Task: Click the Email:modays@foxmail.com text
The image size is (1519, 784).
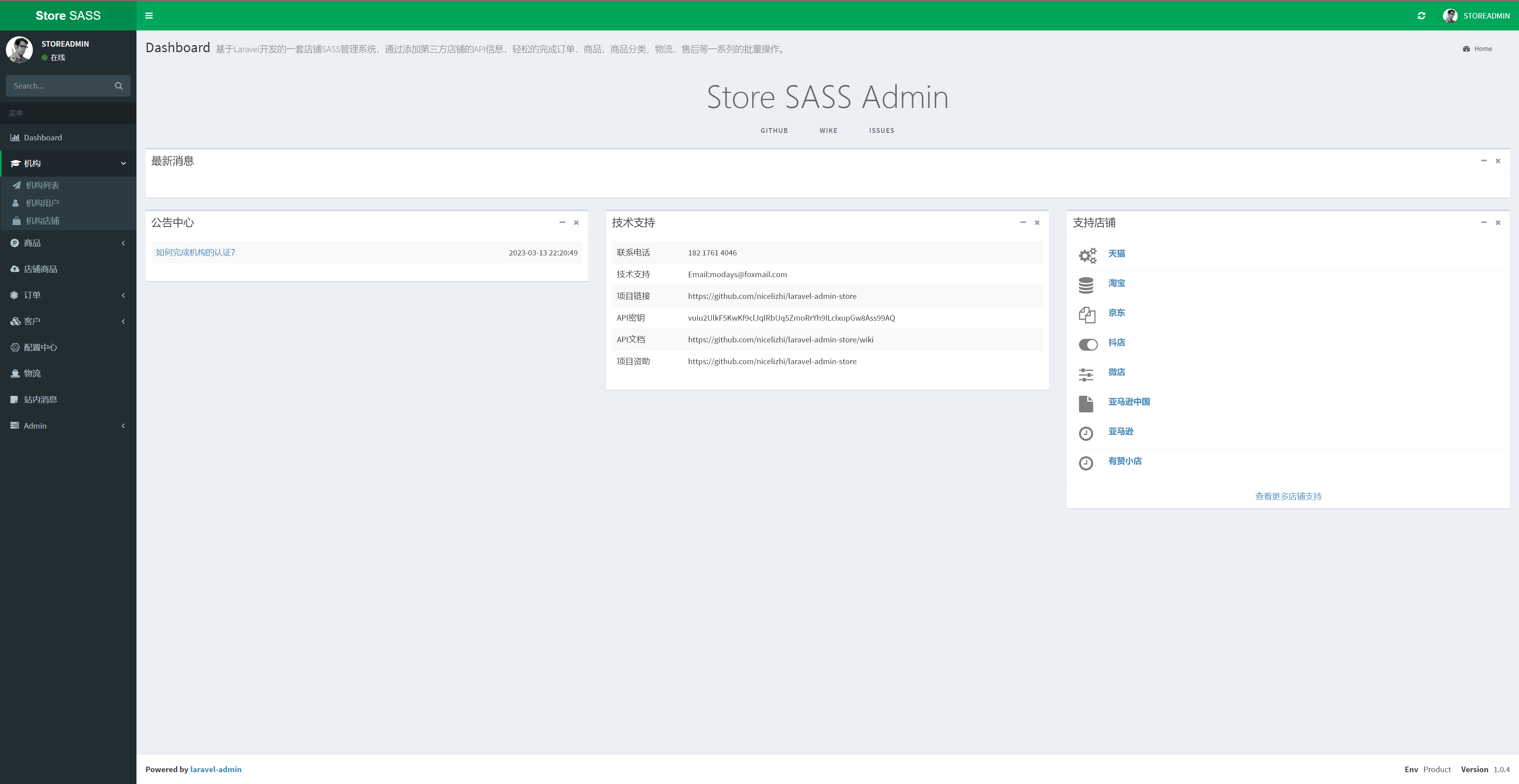Action: pyautogui.click(x=737, y=275)
